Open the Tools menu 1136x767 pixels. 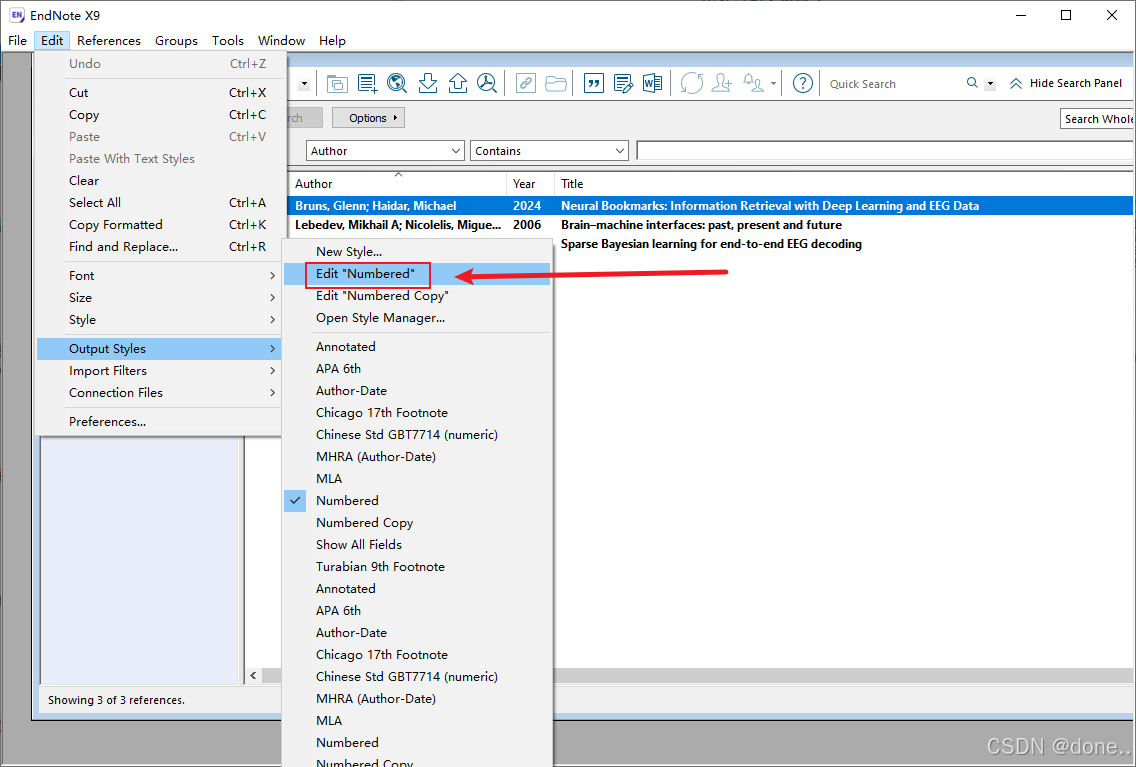227,41
